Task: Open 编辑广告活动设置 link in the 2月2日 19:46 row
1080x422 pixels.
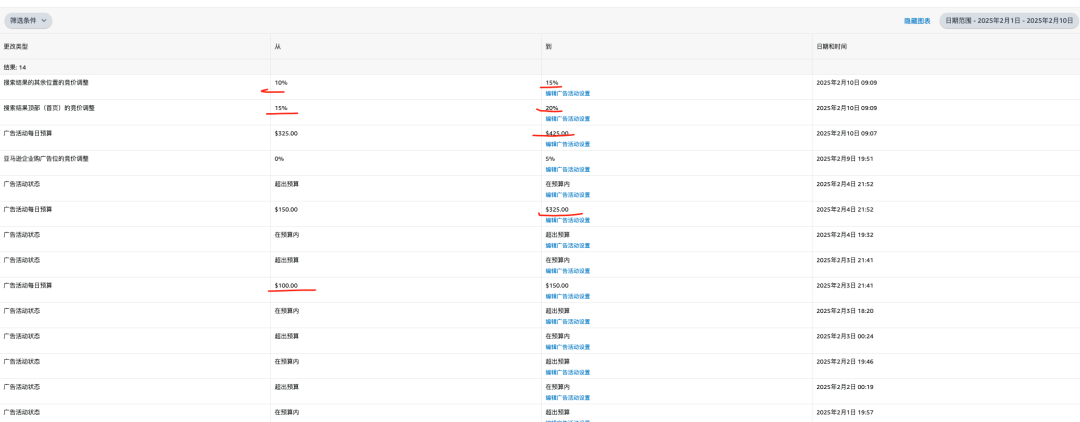Action: 568,372
